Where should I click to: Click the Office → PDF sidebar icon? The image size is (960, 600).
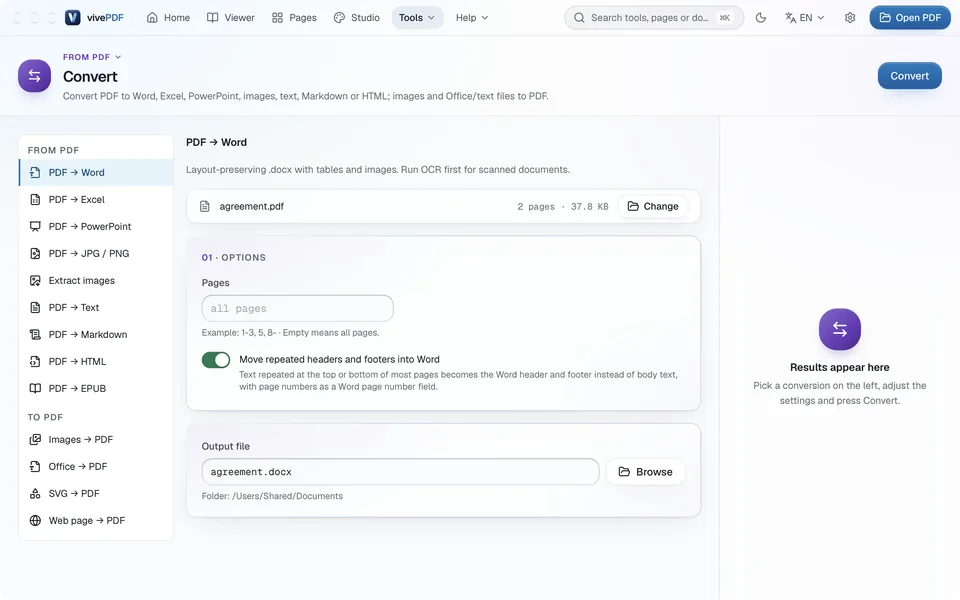point(36,467)
